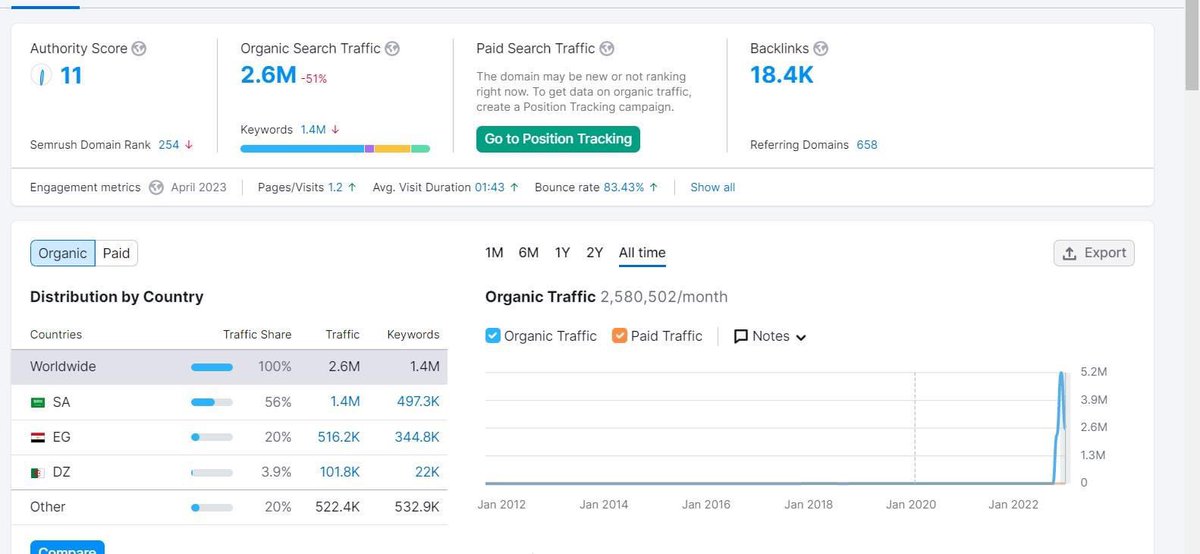The width and height of the screenshot is (1200, 554).
Task: Click the Avg. Visit Duration 01:43 value
Action: (489, 187)
